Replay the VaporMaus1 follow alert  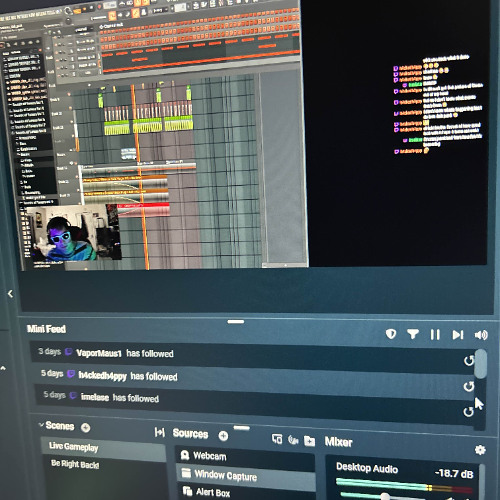469,360
